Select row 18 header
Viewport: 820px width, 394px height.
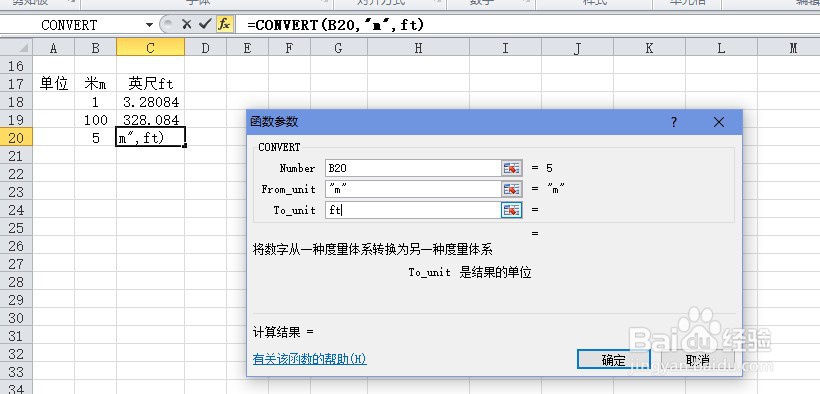(16, 102)
